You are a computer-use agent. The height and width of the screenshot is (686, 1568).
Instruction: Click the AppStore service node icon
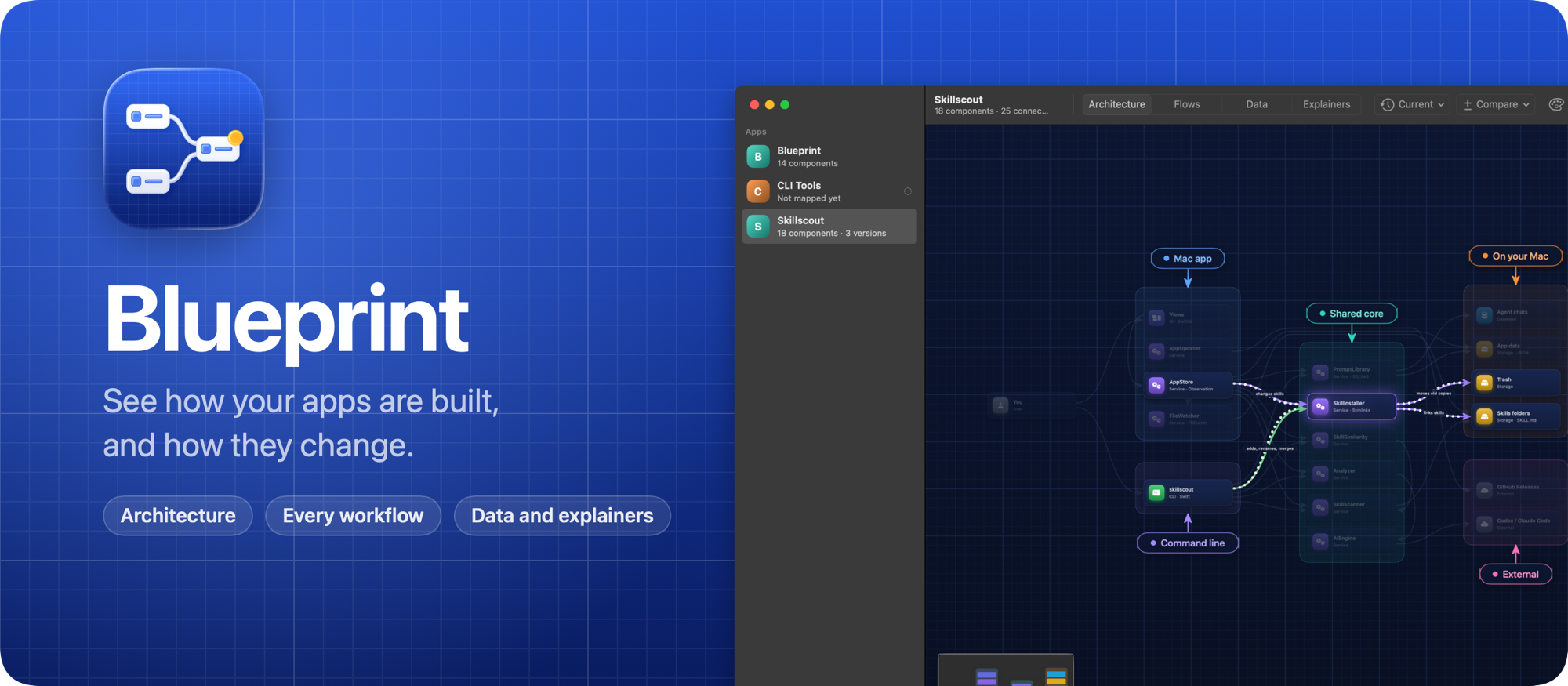[x=1156, y=385]
